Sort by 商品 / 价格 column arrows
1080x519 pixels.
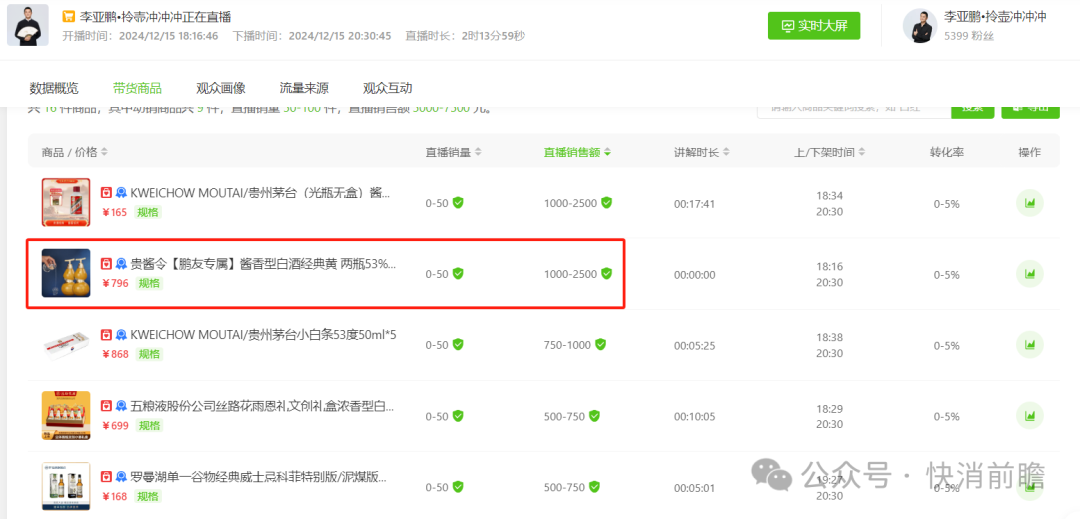[104, 151]
